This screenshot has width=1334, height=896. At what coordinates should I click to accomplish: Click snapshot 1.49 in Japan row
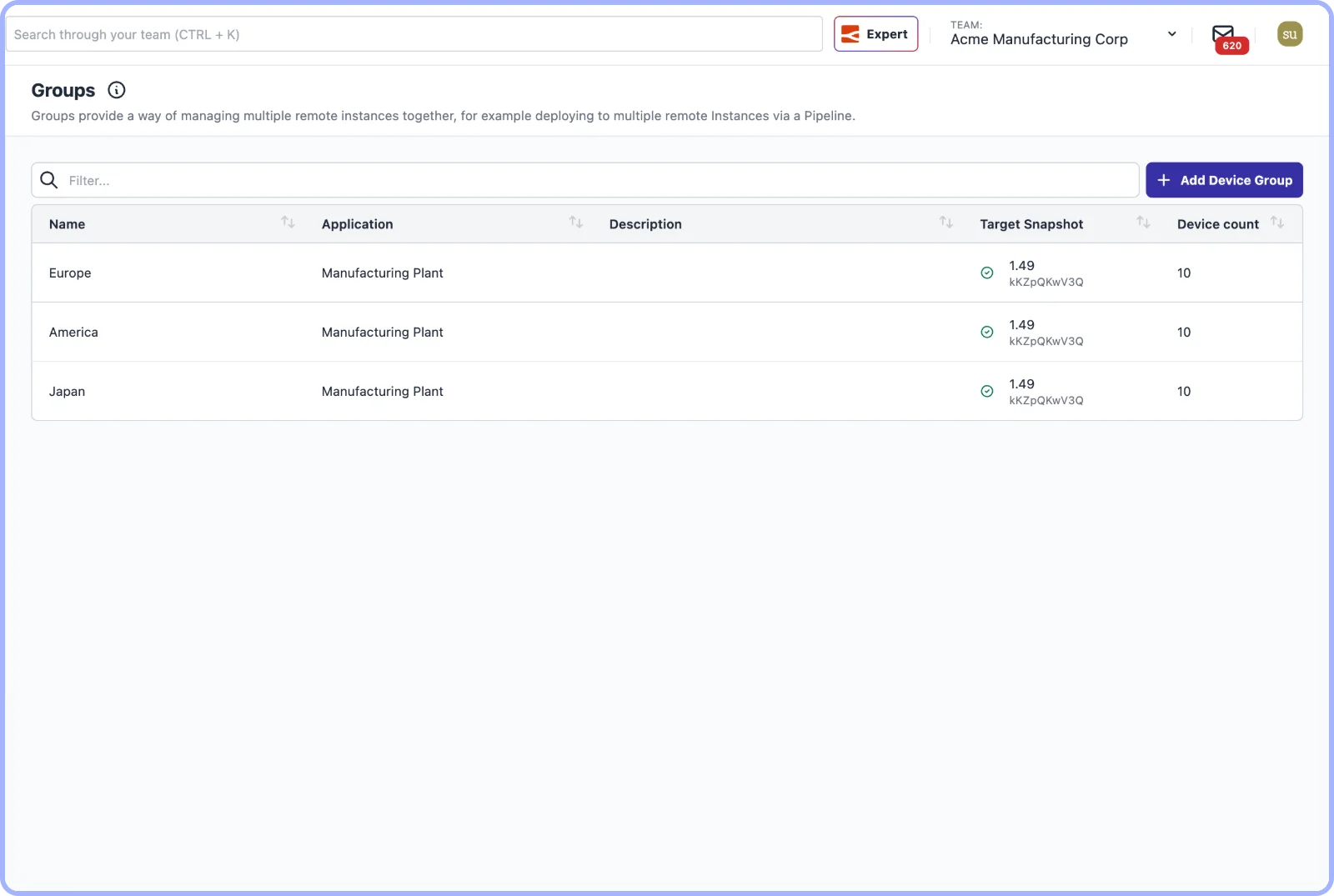1021,384
